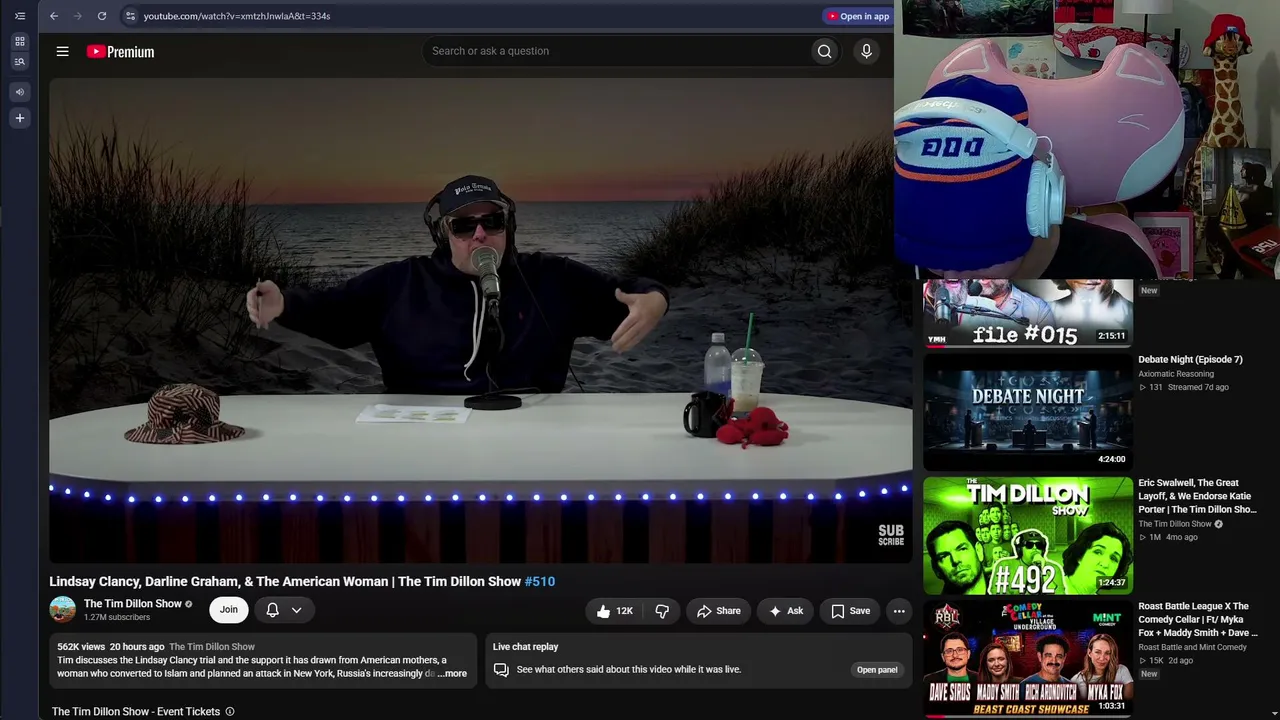Click the speaker icon in browser sidebar

click(19, 92)
